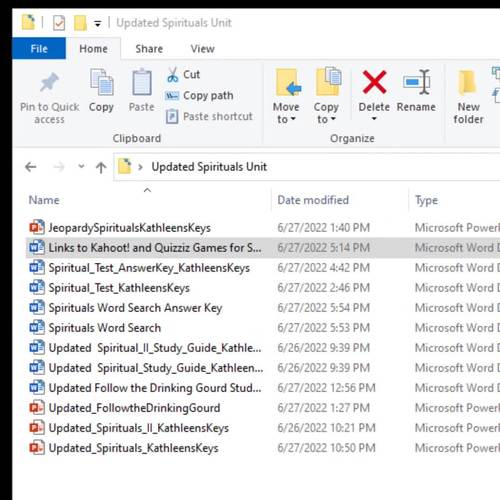Expand the recent locations chevron

coord(81,166)
